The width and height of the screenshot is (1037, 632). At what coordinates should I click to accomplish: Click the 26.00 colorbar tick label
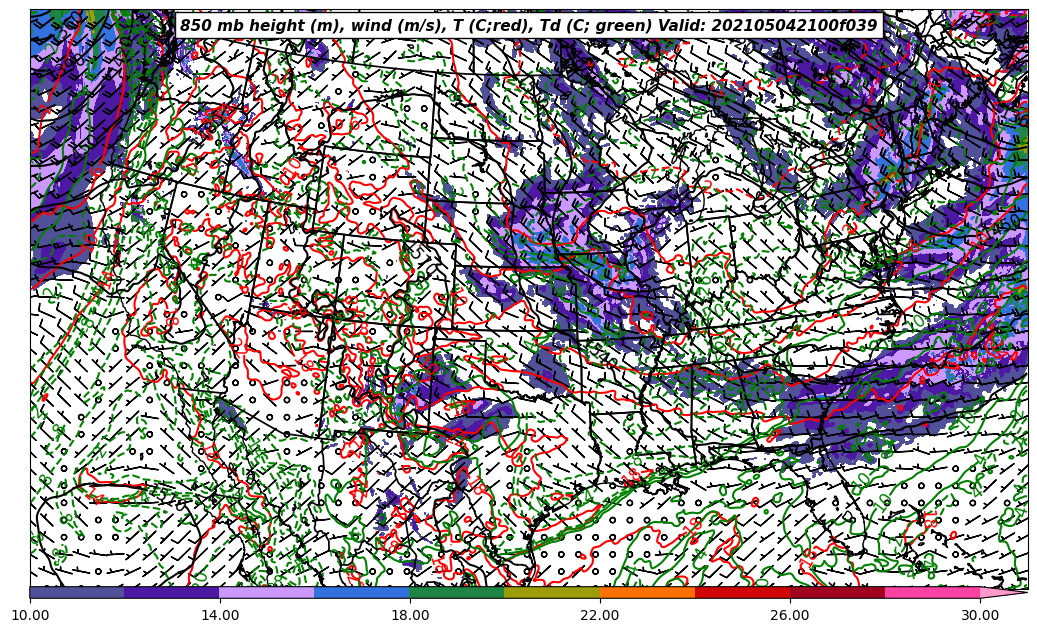click(x=790, y=615)
